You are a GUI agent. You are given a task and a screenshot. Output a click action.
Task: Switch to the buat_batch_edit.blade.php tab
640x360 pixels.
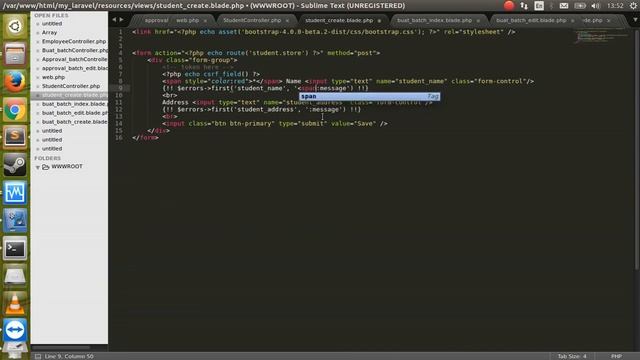(x=531, y=20)
